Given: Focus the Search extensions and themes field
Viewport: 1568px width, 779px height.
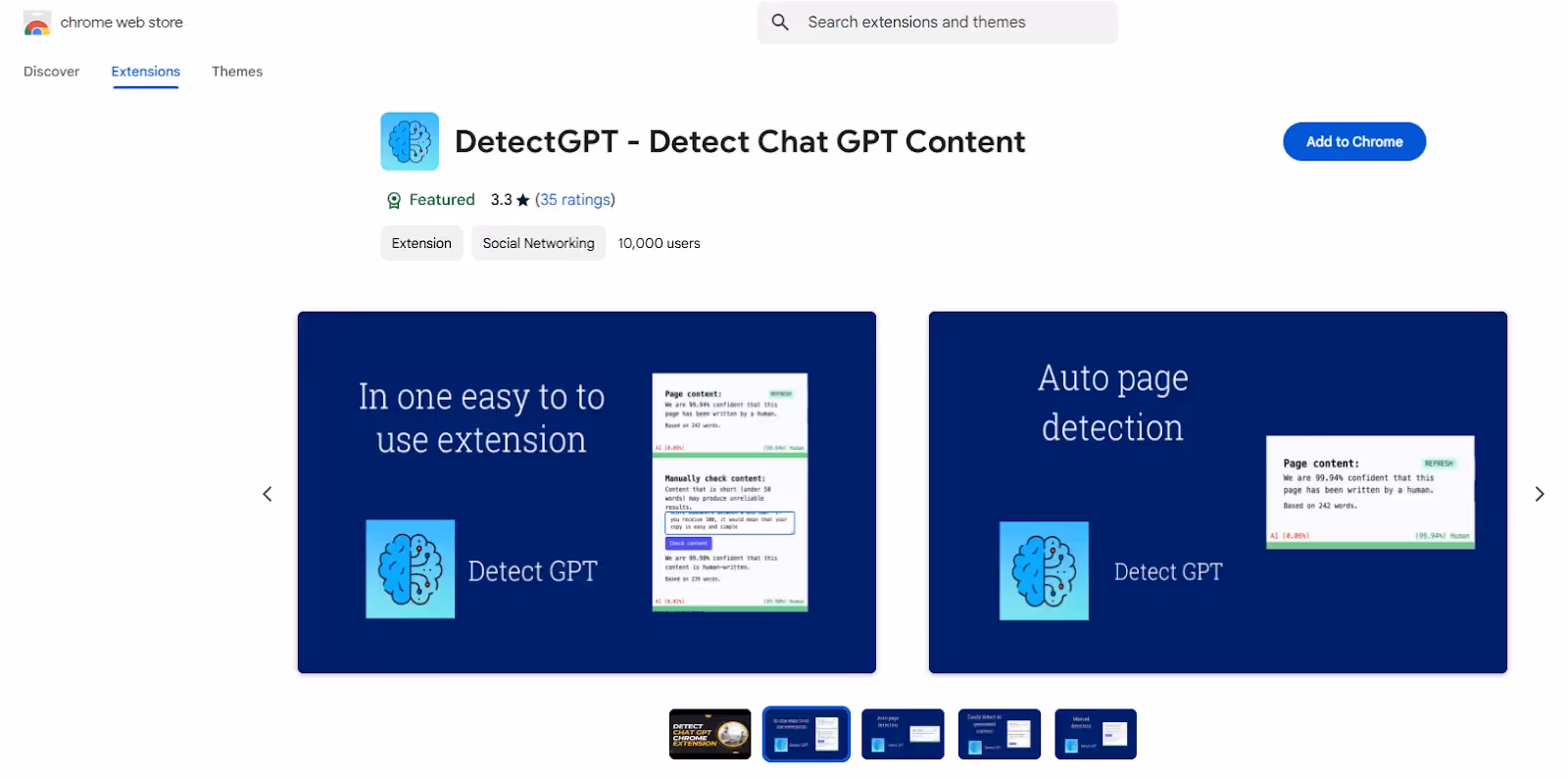Looking at the screenshot, I should click(x=938, y=23).
